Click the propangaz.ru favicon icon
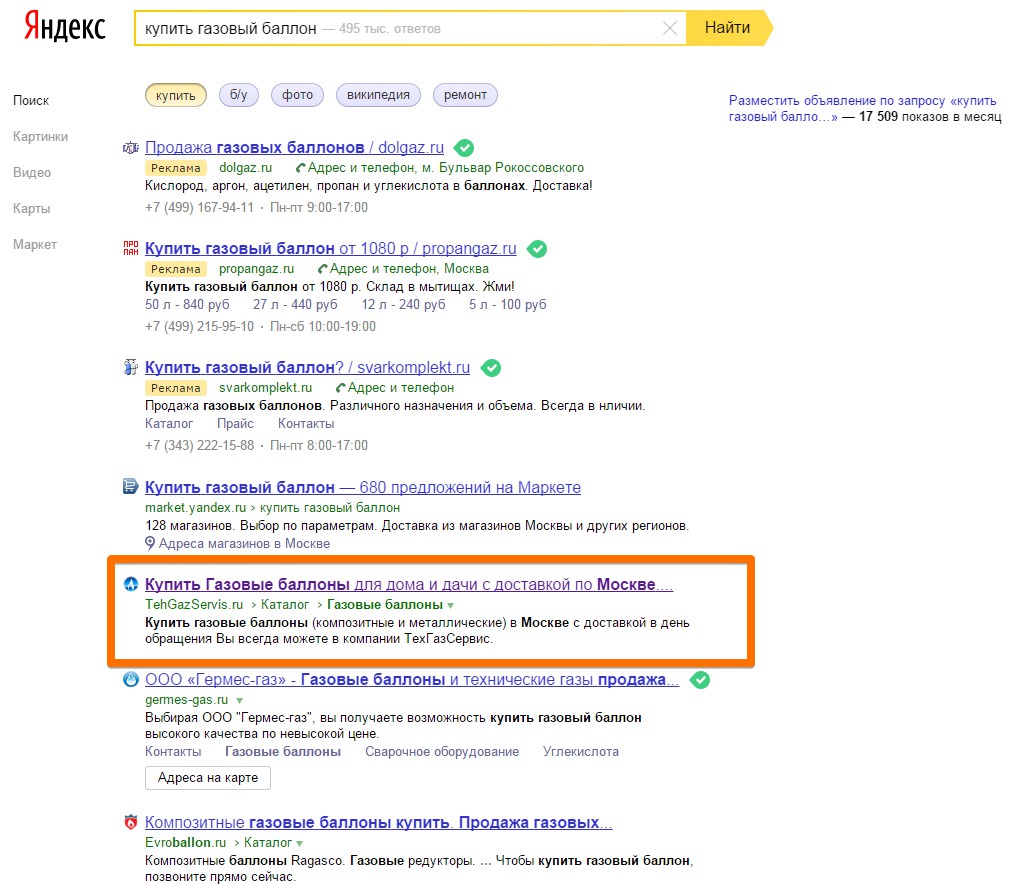This screenshot has width=1031, height=885. [131, 248]
